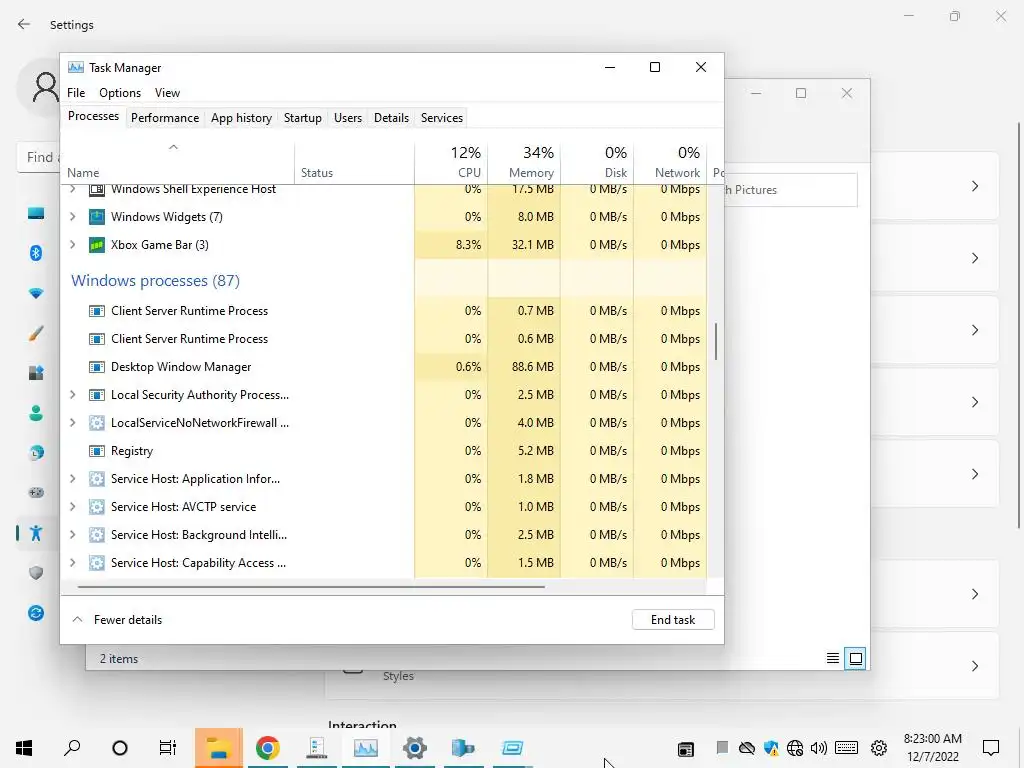1024x768 pixels.
Task: Select the Registry process row
Action: (x=384, y=451)
